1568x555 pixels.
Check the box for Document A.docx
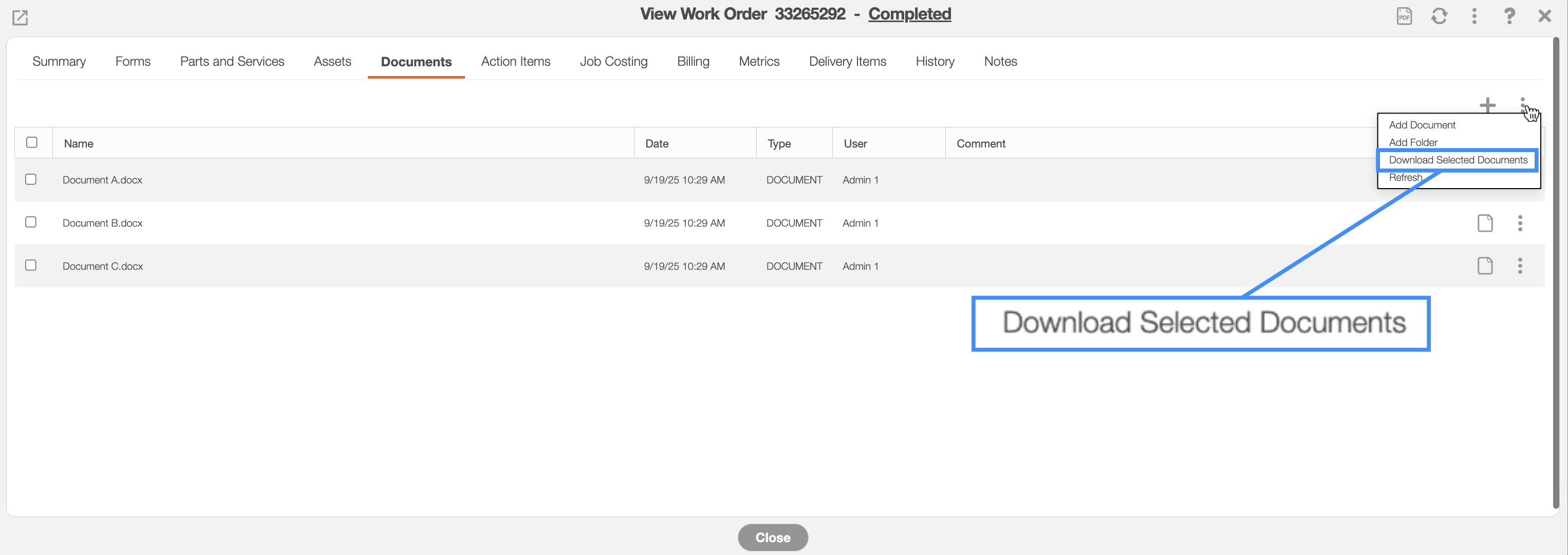click(31, 179)
